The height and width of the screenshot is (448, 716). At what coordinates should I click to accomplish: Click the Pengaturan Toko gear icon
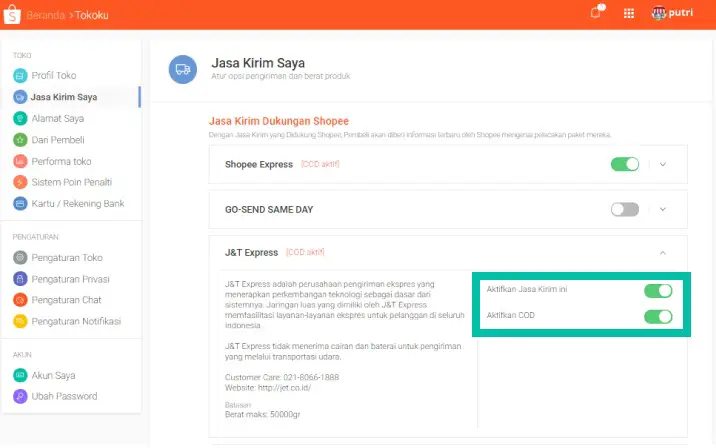(20, 258)
